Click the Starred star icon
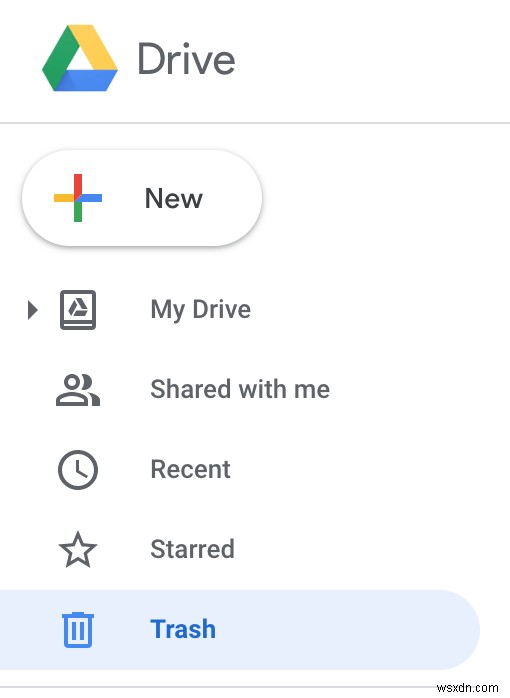The height and width of the screenshot is (698, 510). (x=78, y=549)
